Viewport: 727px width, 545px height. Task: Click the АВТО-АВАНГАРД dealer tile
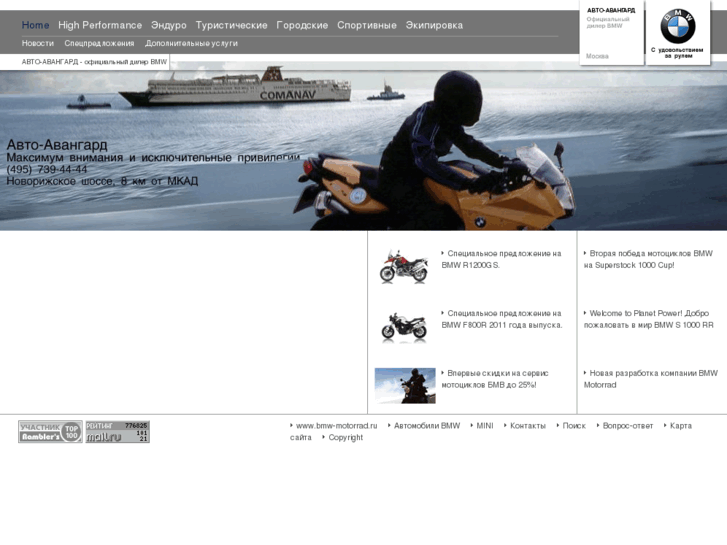[x=612, y=32]
